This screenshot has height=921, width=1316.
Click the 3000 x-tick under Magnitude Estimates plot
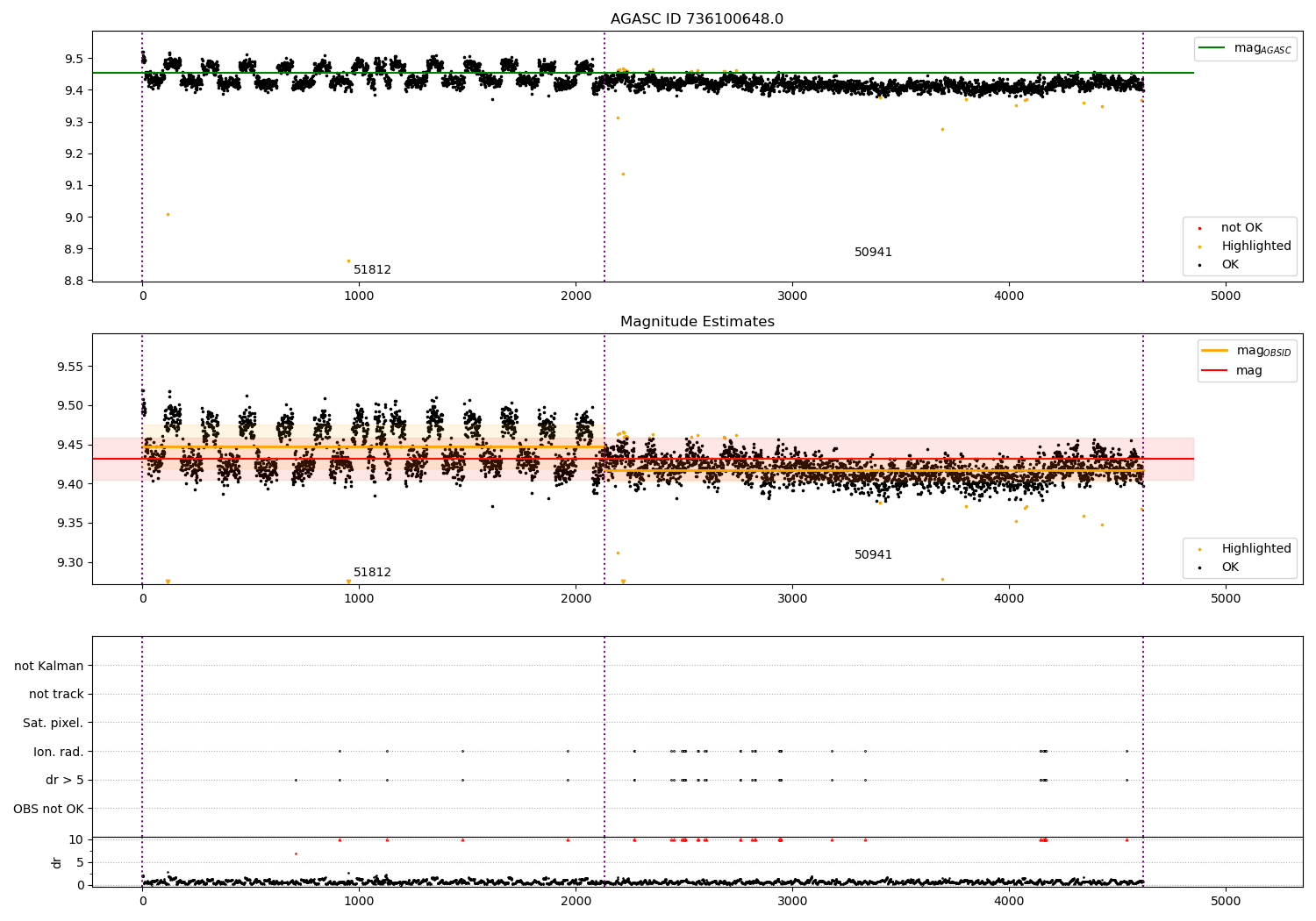(x=792, y=598)
